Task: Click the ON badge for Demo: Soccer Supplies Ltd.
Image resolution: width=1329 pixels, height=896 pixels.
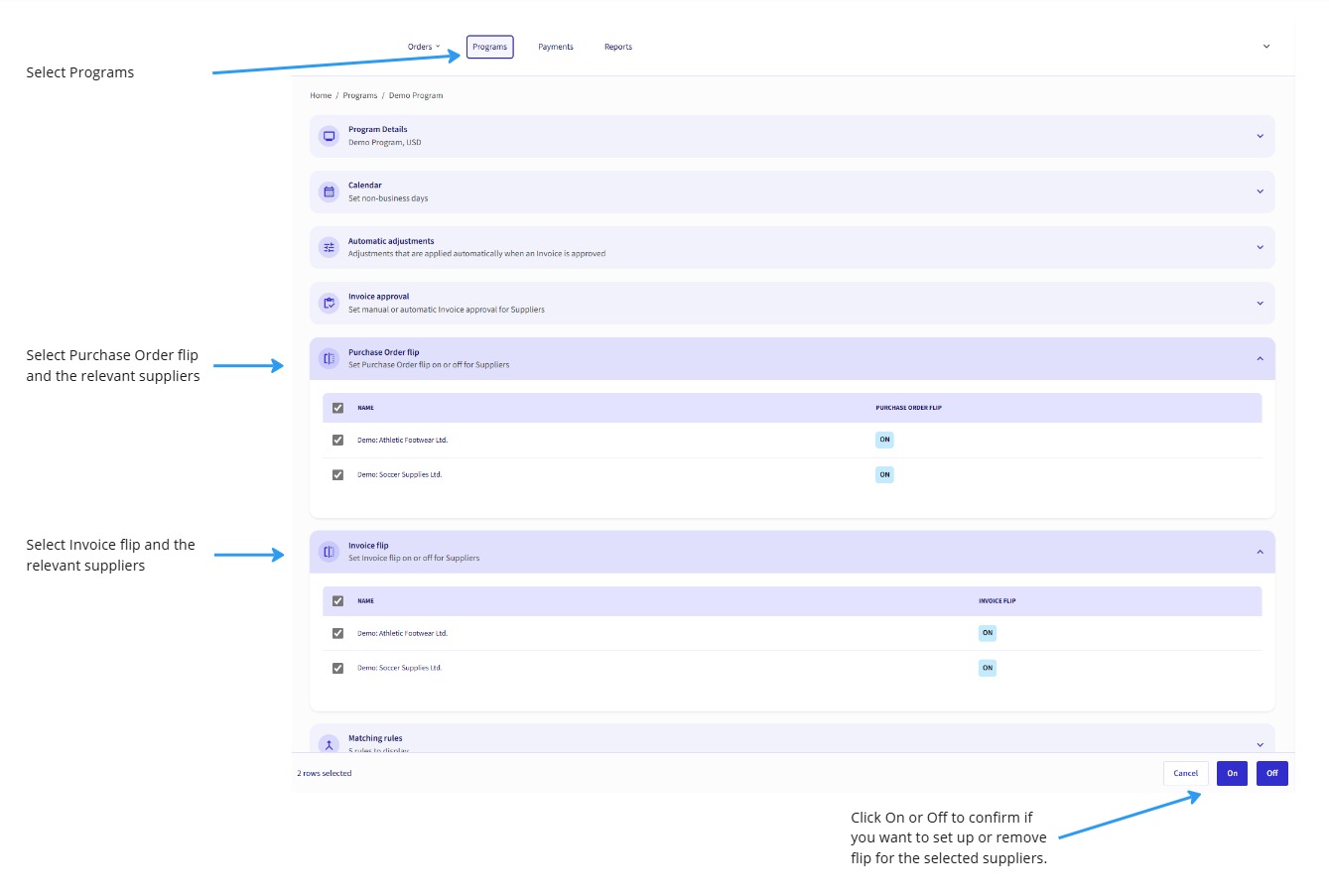Action: pos(883,474)
